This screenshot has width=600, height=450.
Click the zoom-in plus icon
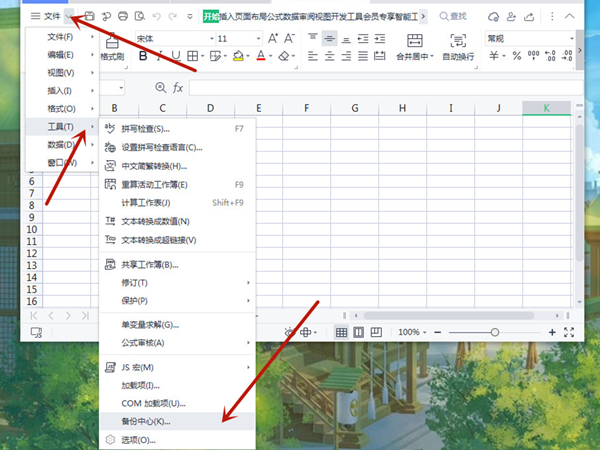click(x=552, y=332)
